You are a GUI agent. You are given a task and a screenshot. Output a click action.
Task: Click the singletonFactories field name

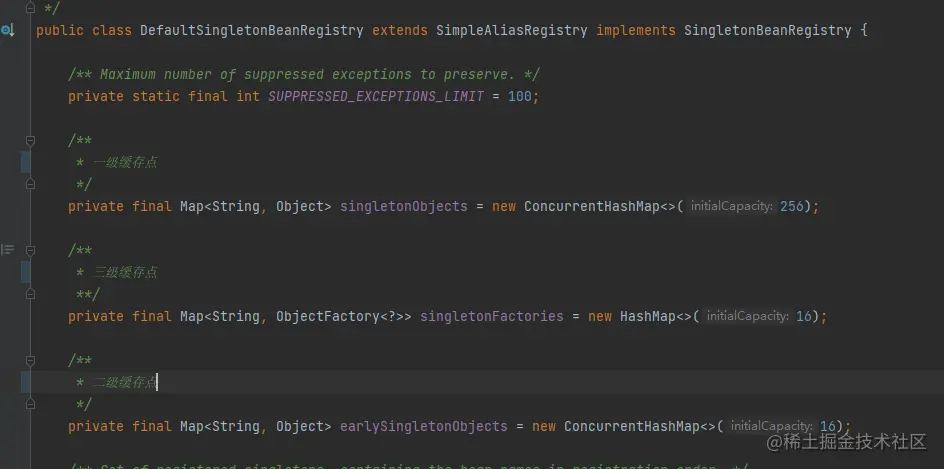[x=492, y=316]
